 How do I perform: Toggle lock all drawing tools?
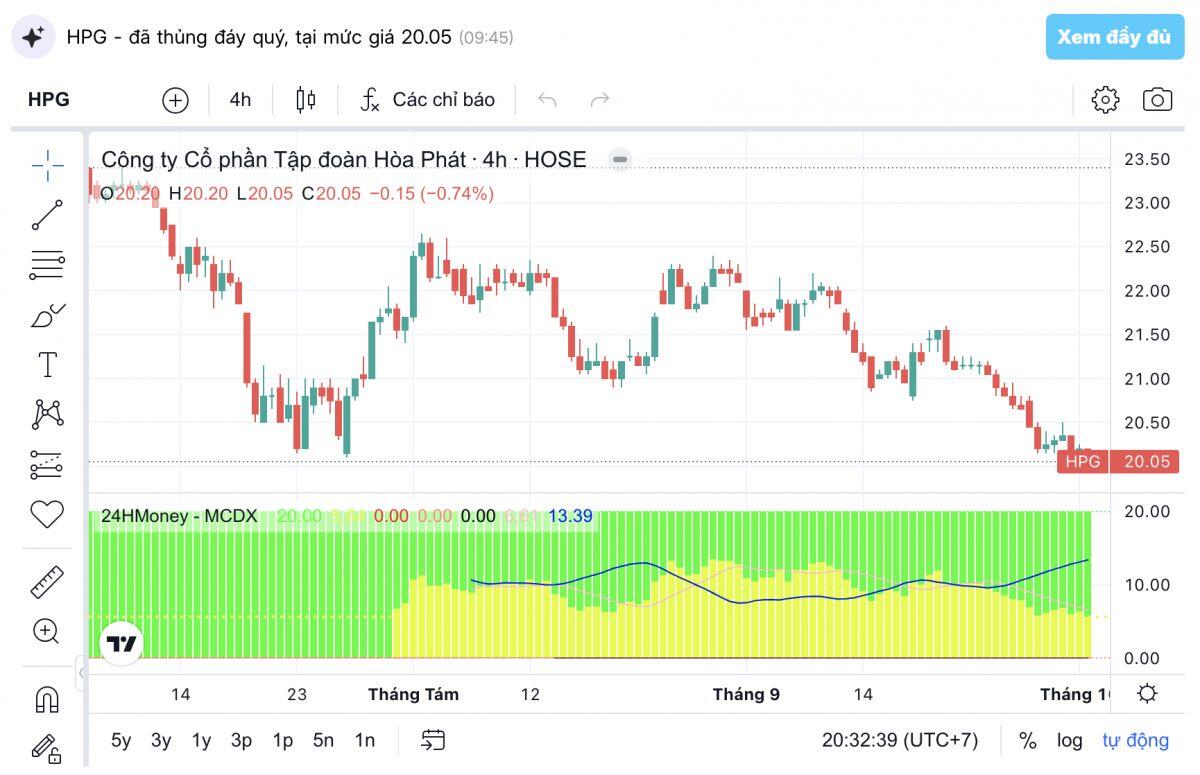[x=47, y=747]
